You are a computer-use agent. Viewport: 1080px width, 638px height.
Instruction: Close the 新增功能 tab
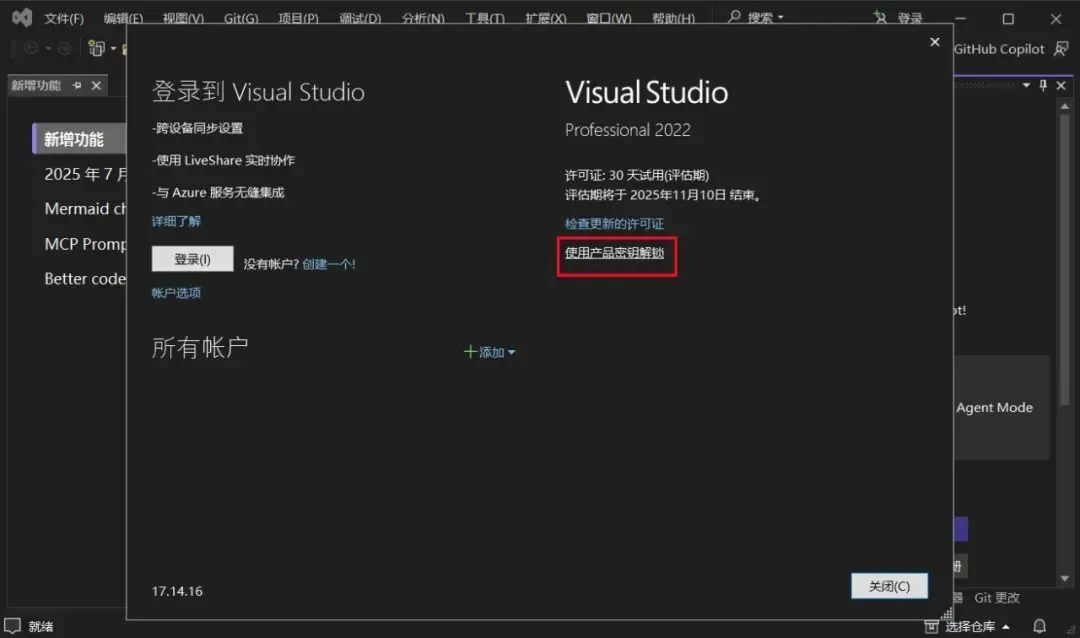coord(96,85)
